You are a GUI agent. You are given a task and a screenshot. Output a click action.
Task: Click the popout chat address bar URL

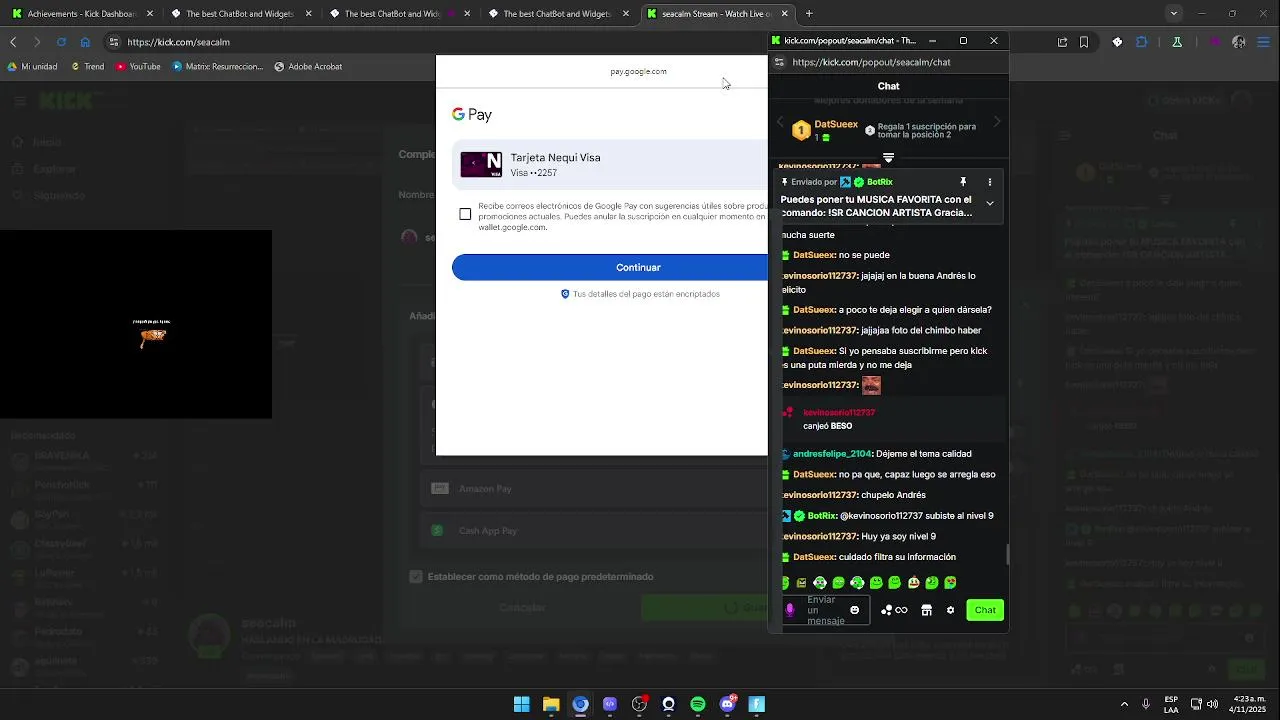[x=871, y=62]
